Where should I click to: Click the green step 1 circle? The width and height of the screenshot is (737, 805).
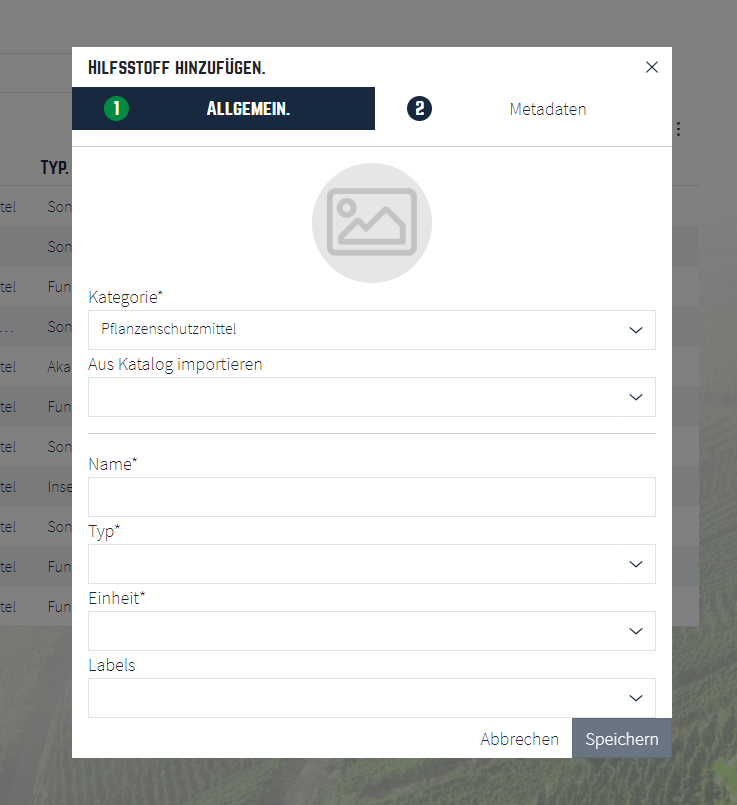coord(117,109)
